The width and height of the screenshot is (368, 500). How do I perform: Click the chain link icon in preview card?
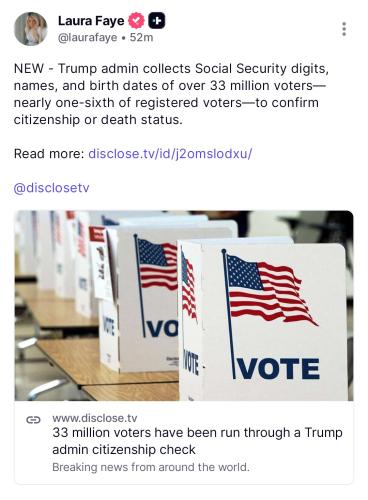tap(33, 420)
